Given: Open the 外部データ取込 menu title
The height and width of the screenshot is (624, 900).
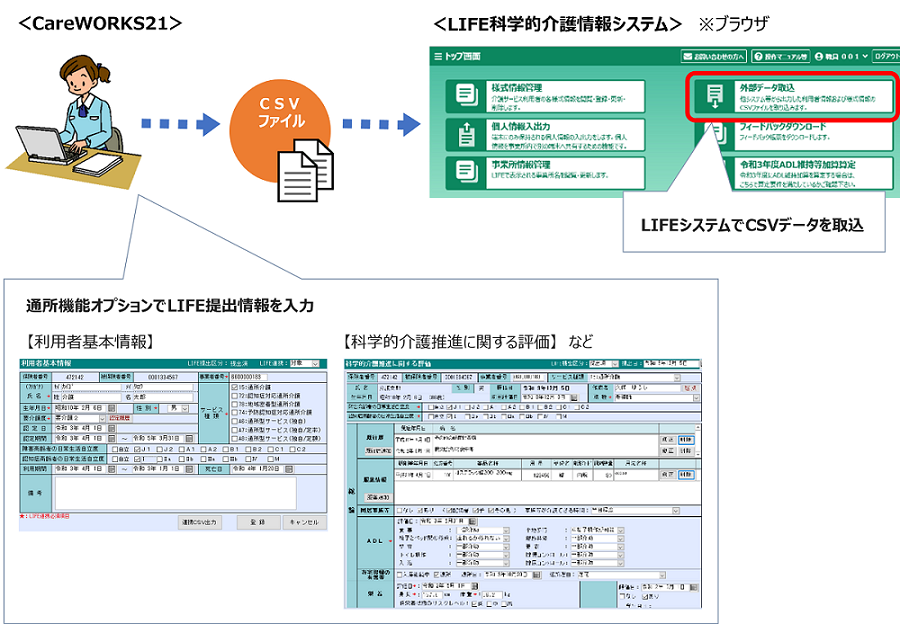Looking at the screenshot, I should point(767,88).
